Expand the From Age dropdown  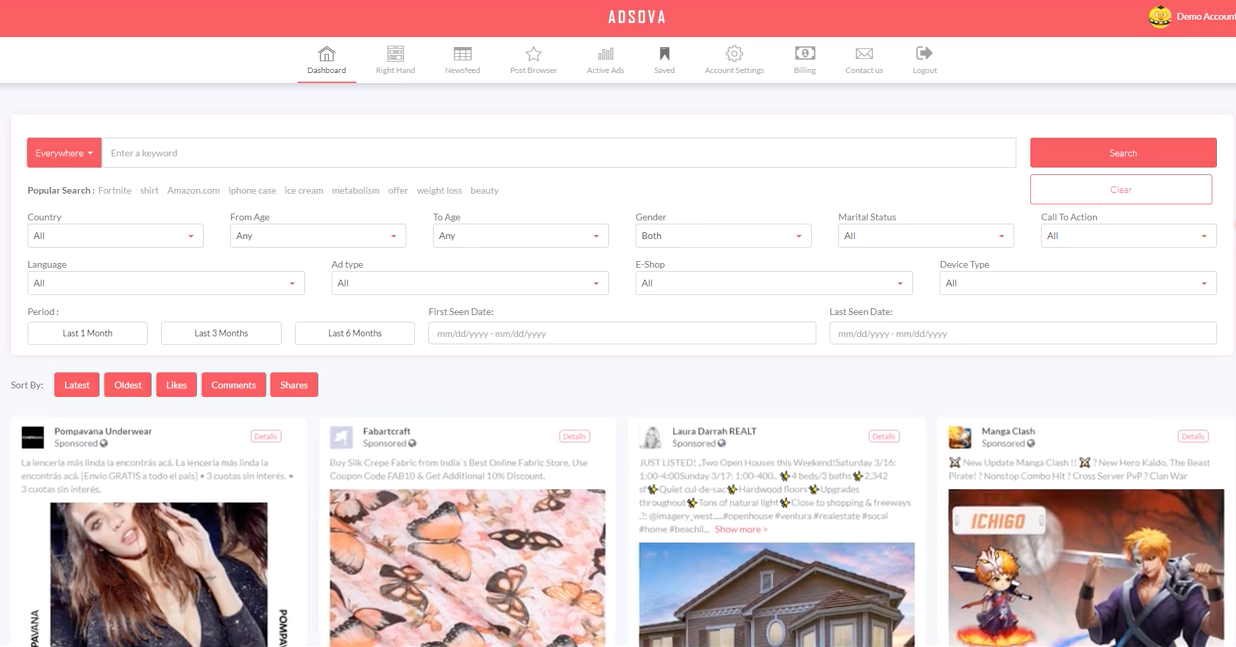[x=317, y=236]
